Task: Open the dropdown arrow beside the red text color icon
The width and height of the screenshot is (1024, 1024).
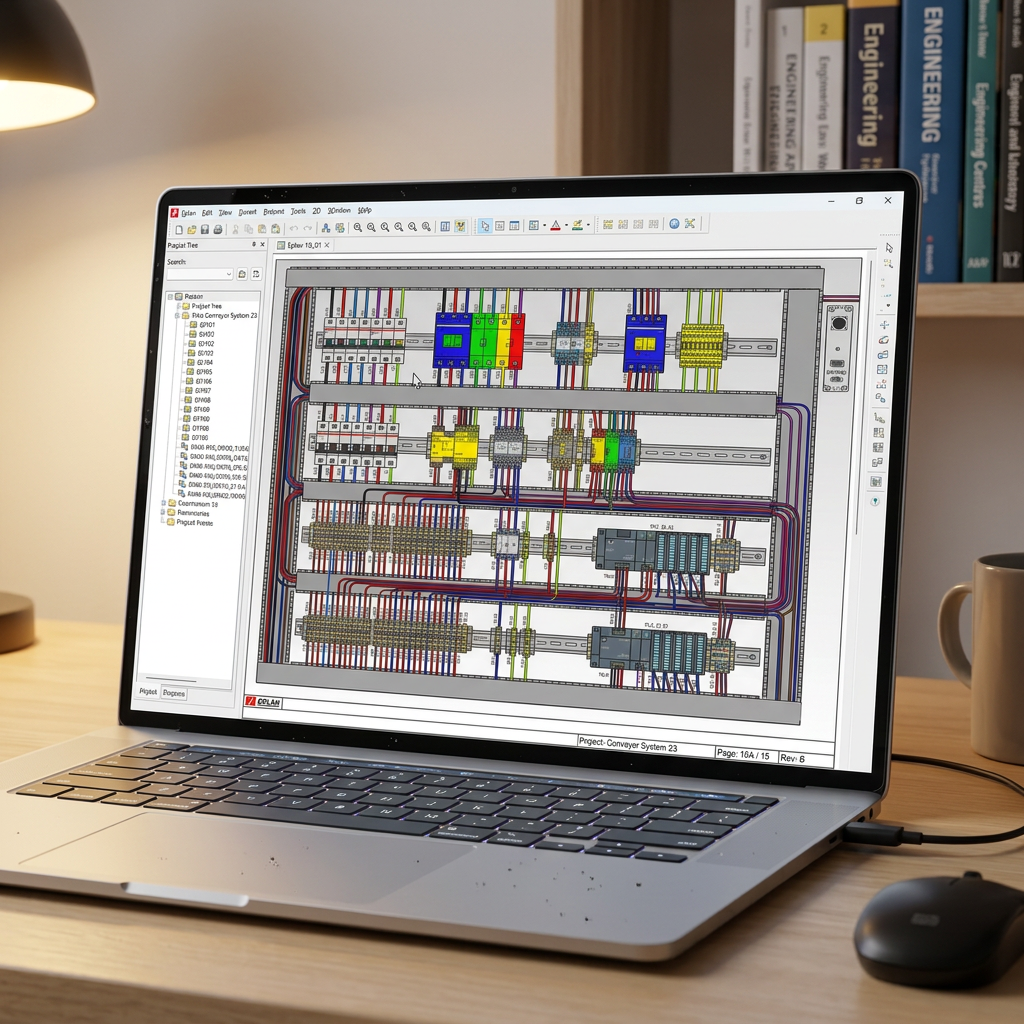Action: tap(566, 225)
